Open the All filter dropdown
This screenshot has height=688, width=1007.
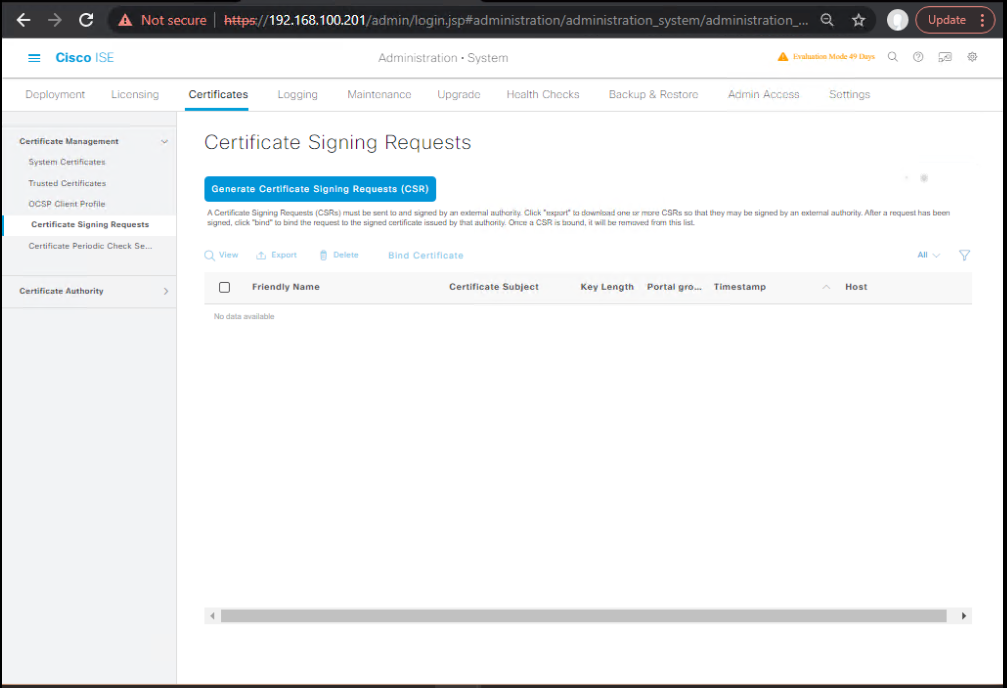click(929, 255)
